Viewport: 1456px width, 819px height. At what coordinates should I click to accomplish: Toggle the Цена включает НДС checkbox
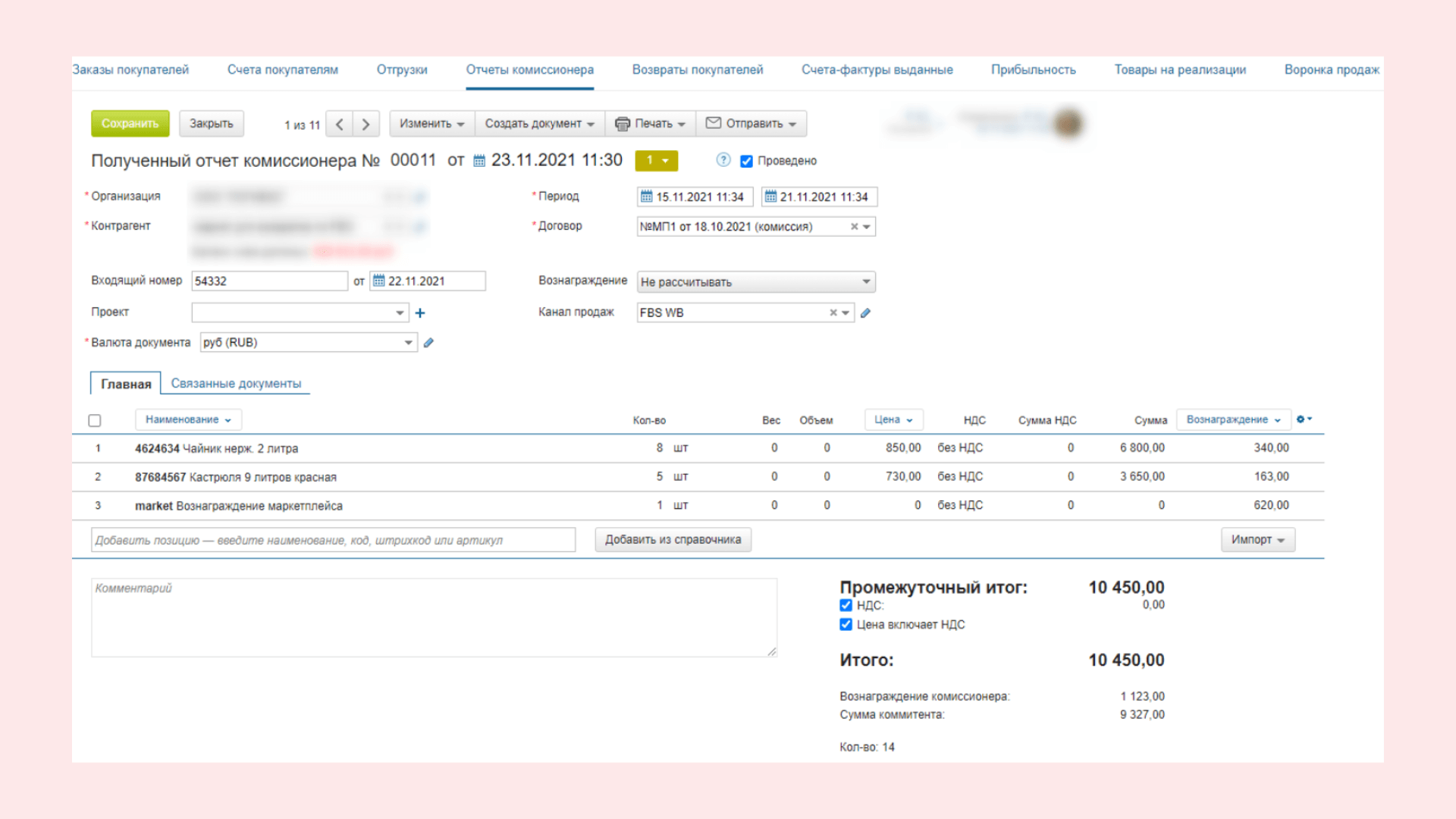pos(846,625)
